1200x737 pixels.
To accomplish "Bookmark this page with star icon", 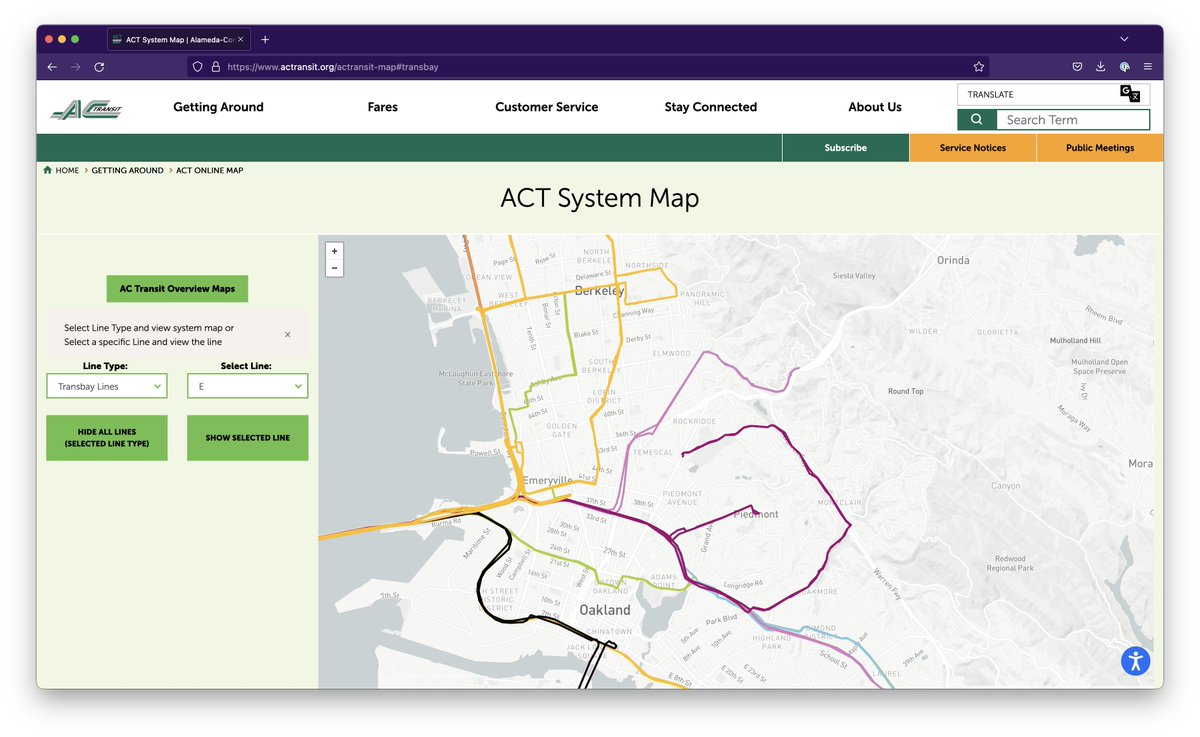I will (x=979, y=67).
